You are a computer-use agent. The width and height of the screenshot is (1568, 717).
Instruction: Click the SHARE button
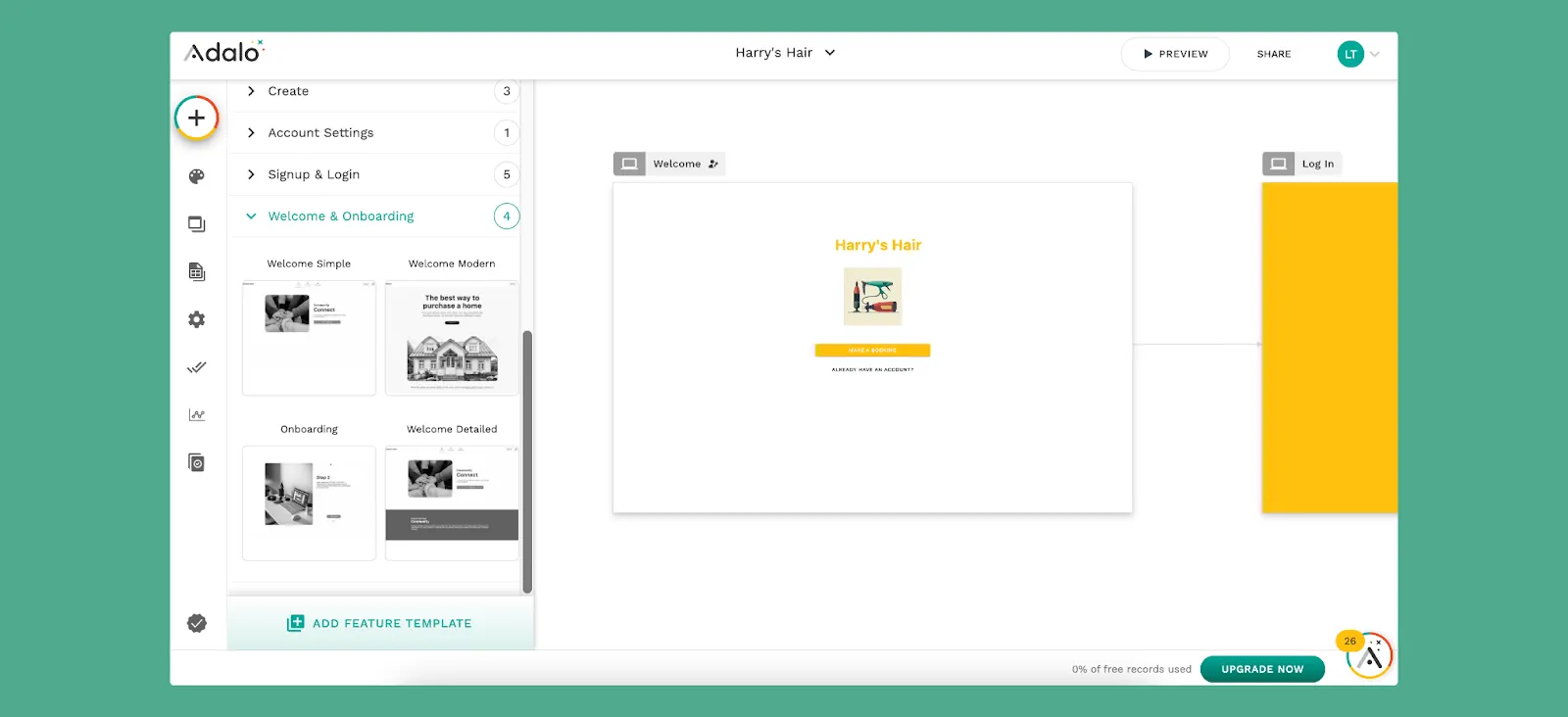(x=1274, y=54)
